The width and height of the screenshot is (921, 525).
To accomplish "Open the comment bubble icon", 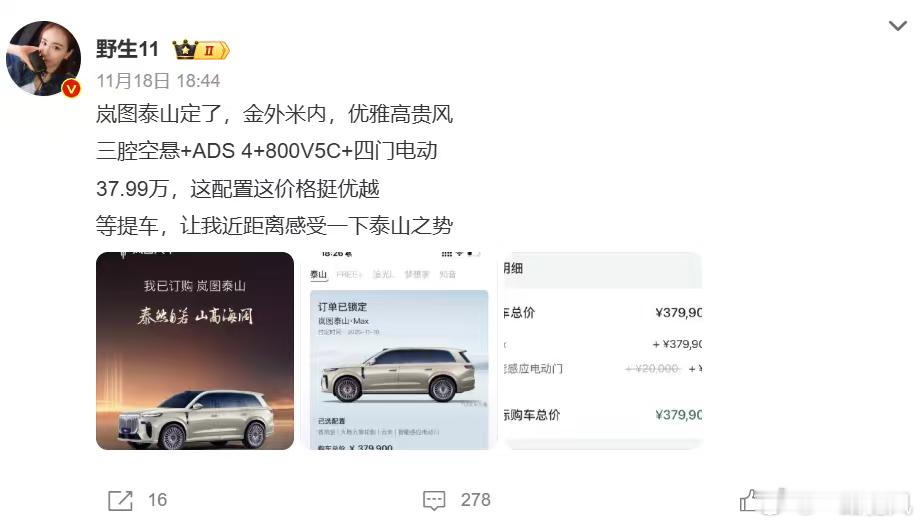I will [x=434, y=500].
